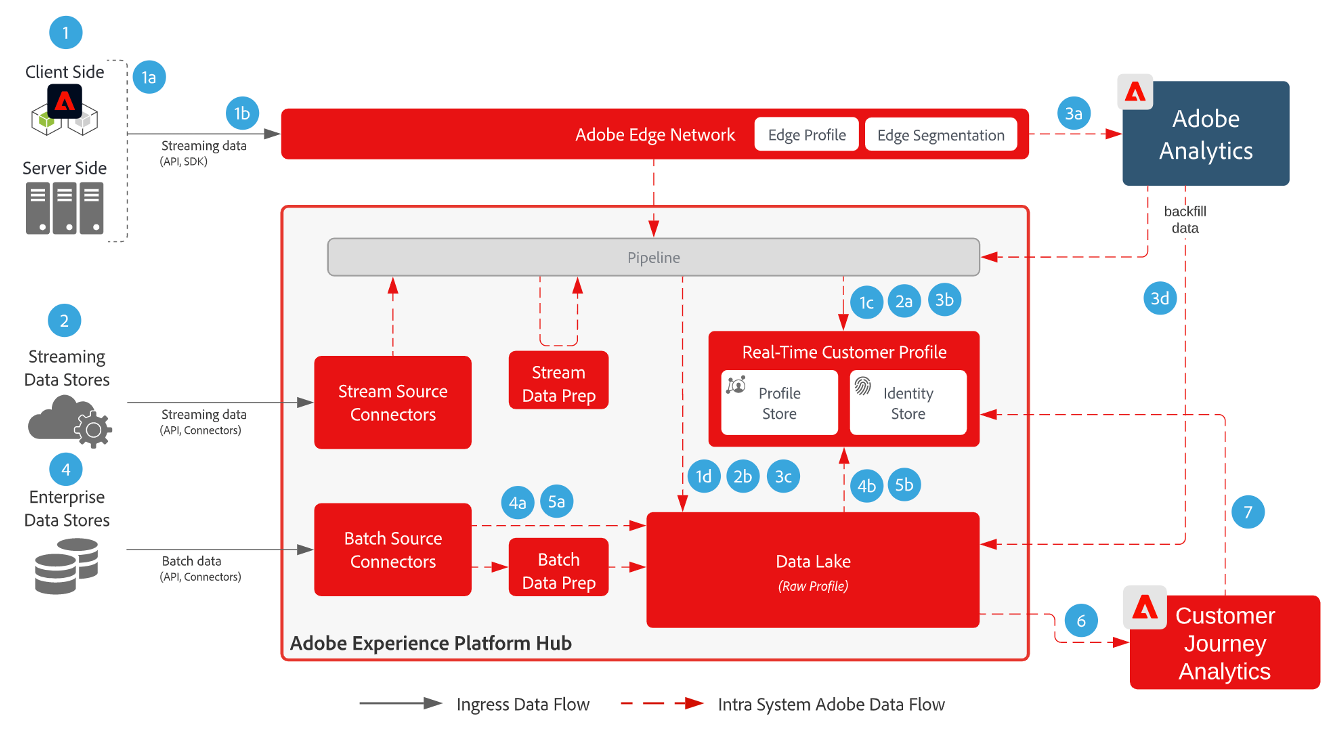Select the Edge Segmentation box
1332x732 pixels.
click(940, 135)
